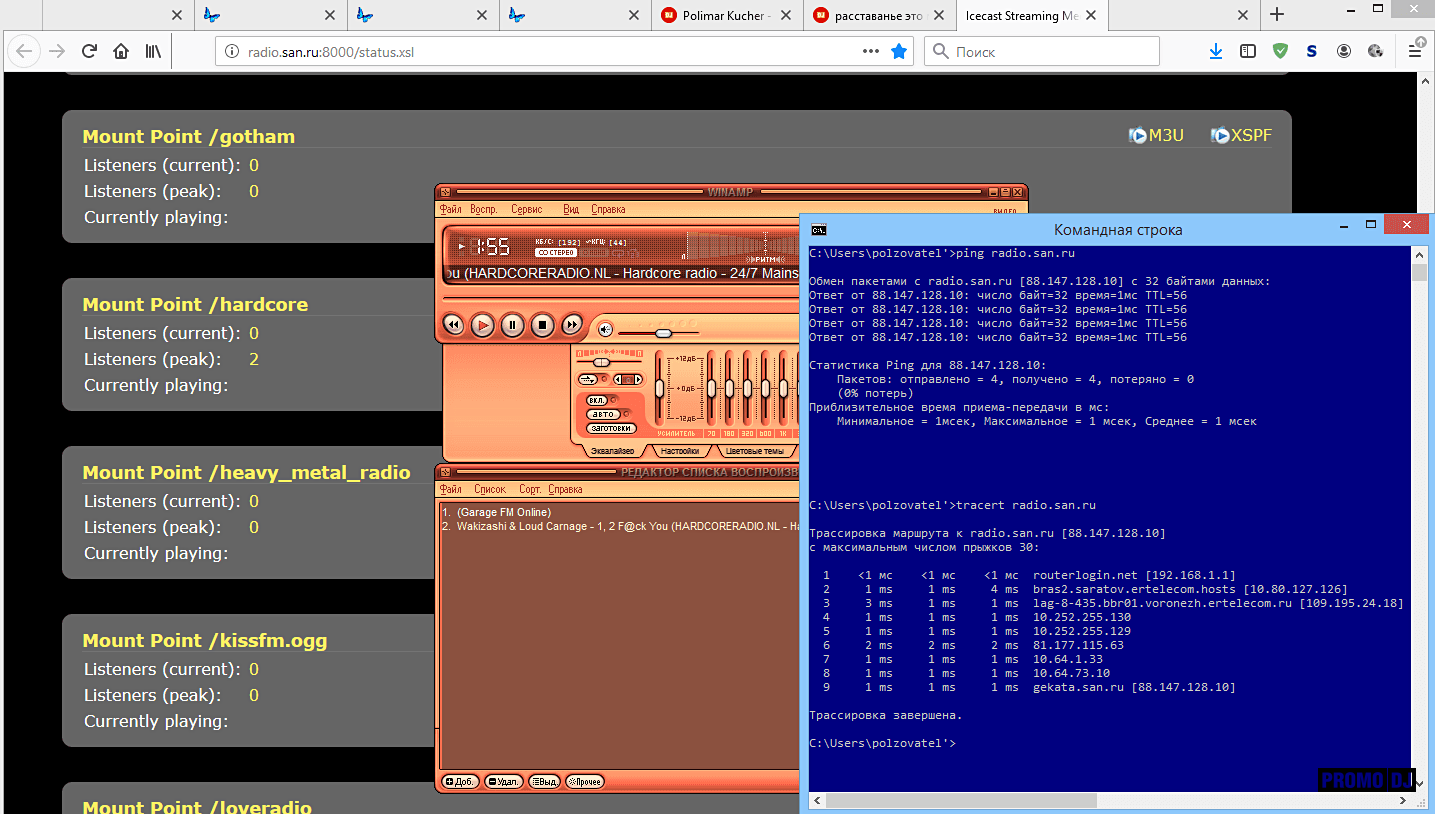Click the Firefox bookmark star icon
Image resolution: width=1435 pixels, height=814 pixels.
899,51
